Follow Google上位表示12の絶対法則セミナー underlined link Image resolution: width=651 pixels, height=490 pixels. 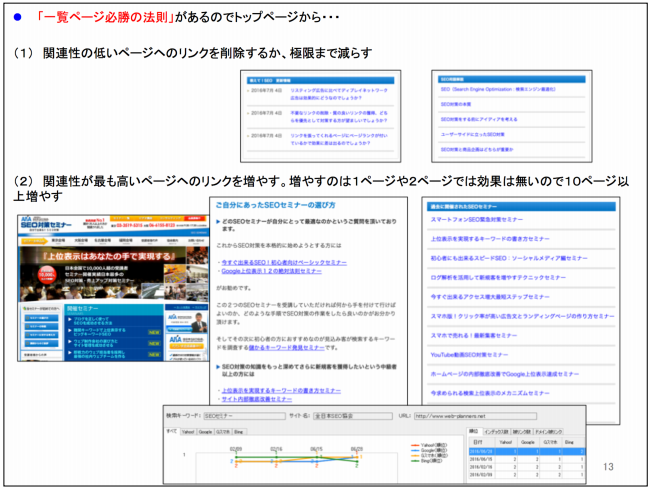(x=272, y=271)
